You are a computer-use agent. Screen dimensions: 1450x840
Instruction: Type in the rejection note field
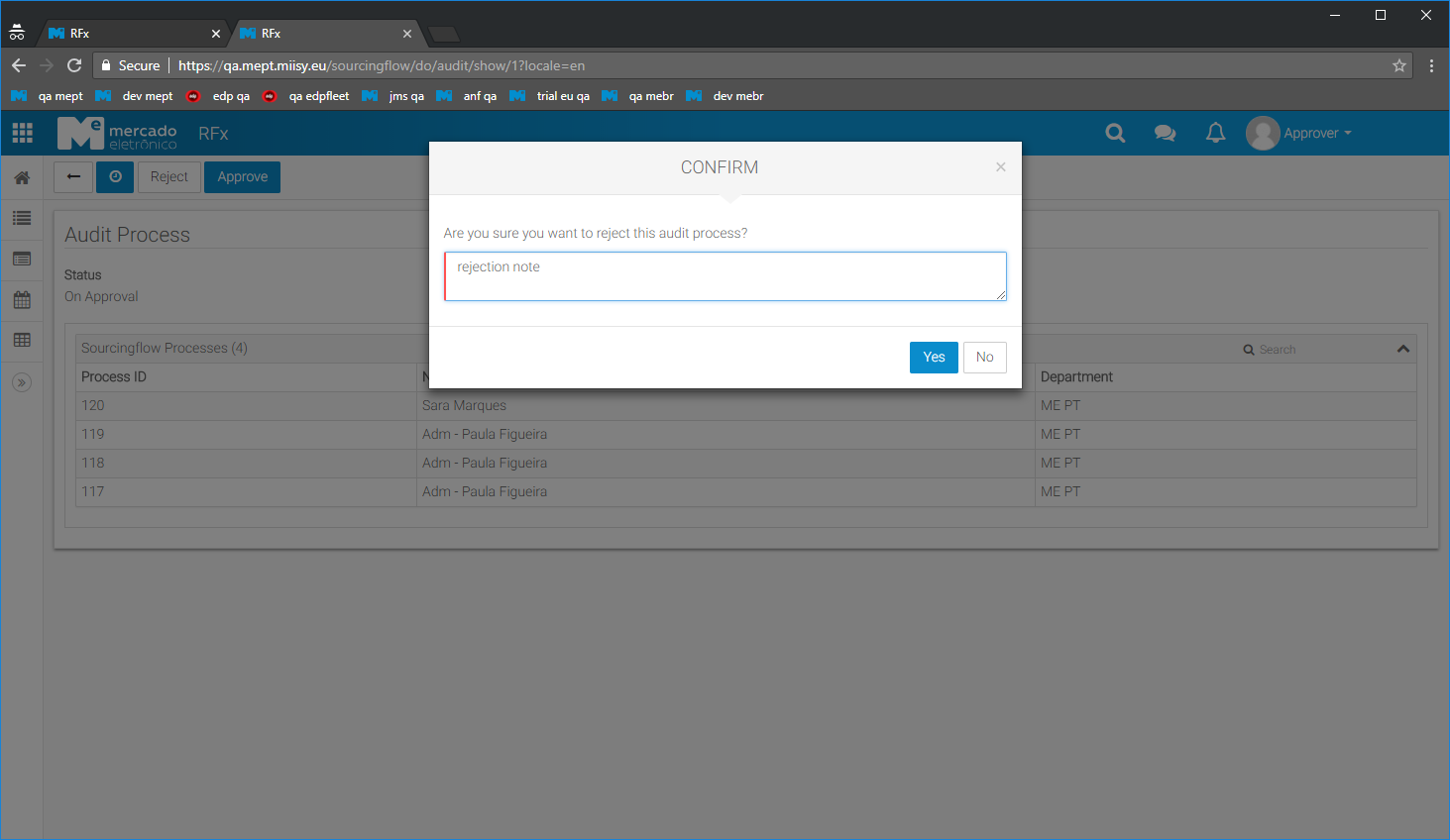pyautogui.click(x=725, y=276)
